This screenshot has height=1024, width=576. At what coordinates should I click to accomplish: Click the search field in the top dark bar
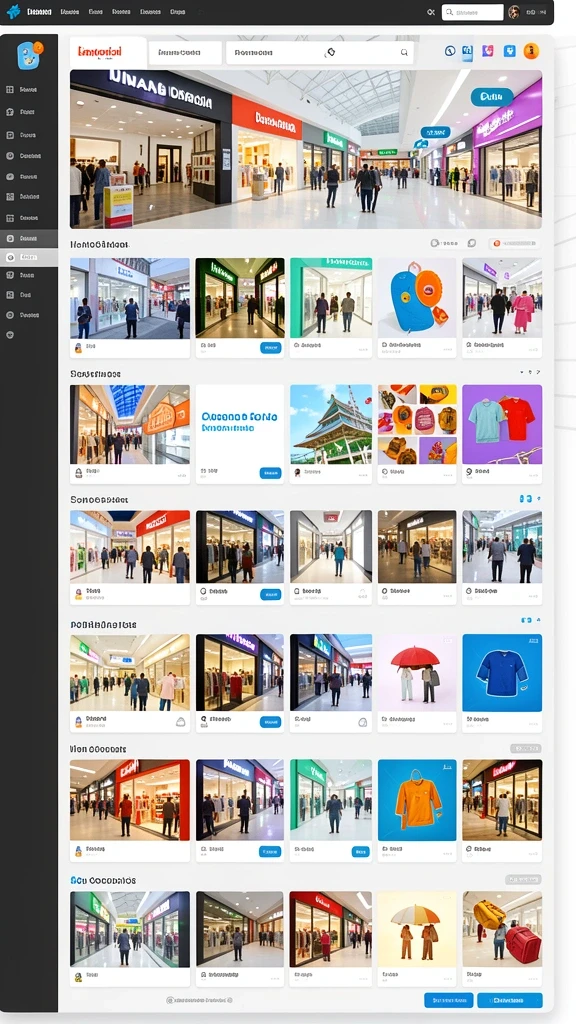click(x=472, y=12)
